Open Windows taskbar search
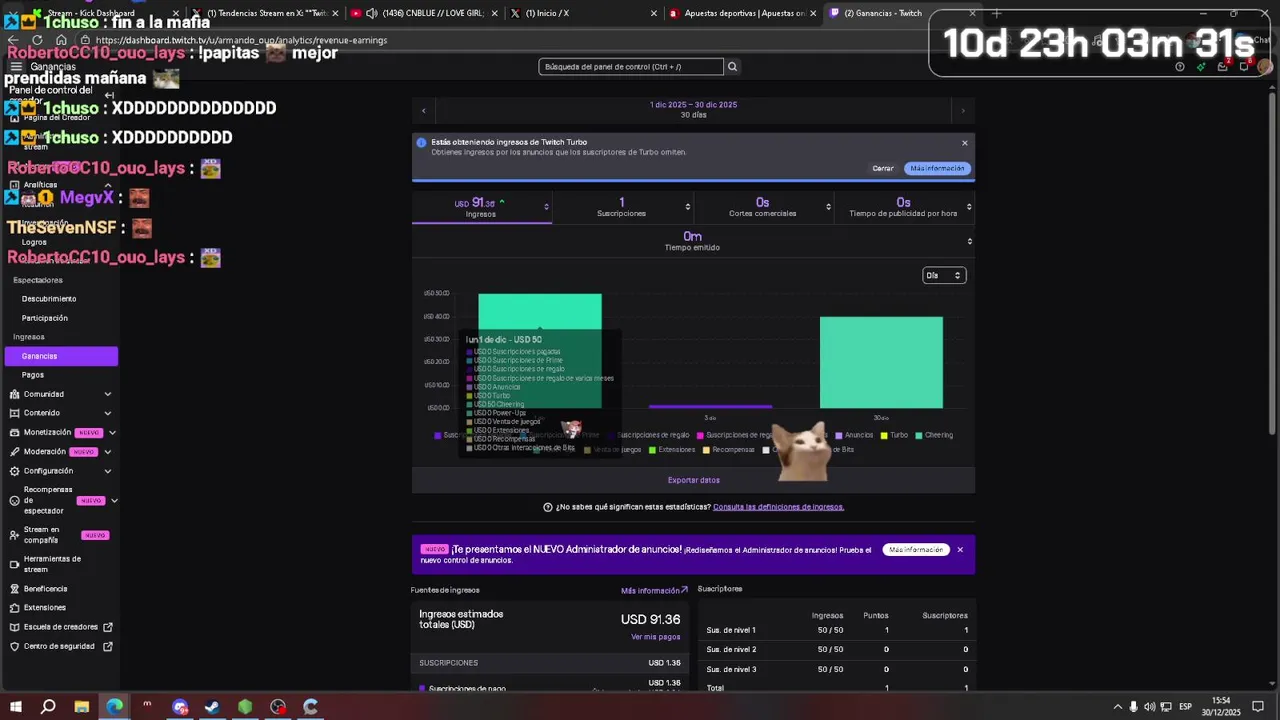Screen dimensions: 1280x720 click(x=48, y=707)
